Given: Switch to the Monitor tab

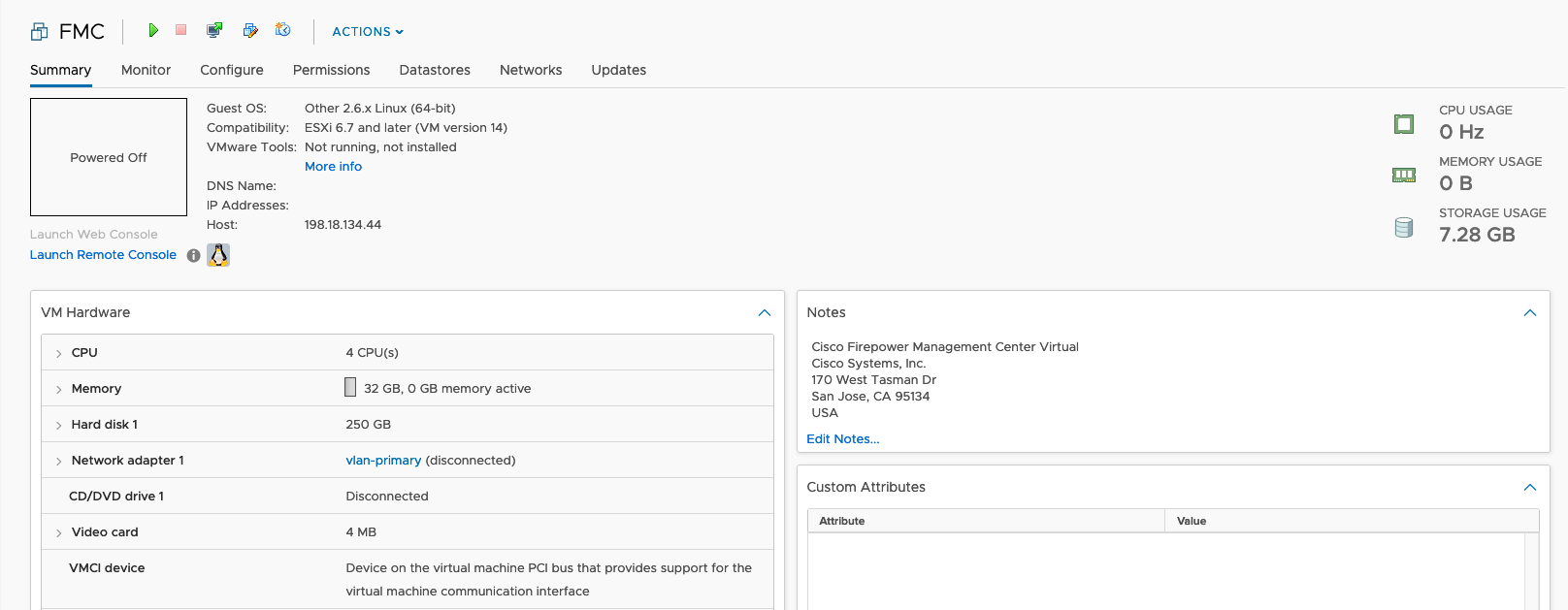Looking at the screenshot, I should (146, 70).
